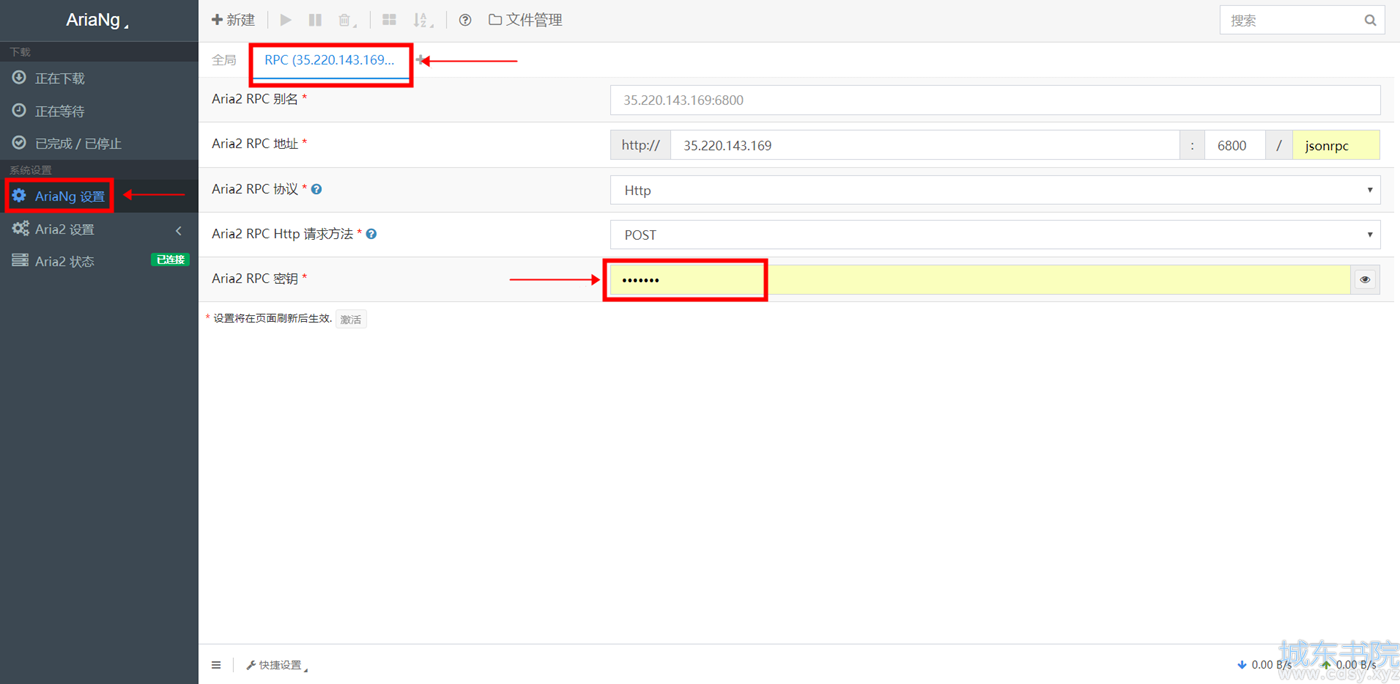The width and height of the screenshot is (1400, 684).
Task: Click the help question mark icon in toolbar
Action: 465,20
